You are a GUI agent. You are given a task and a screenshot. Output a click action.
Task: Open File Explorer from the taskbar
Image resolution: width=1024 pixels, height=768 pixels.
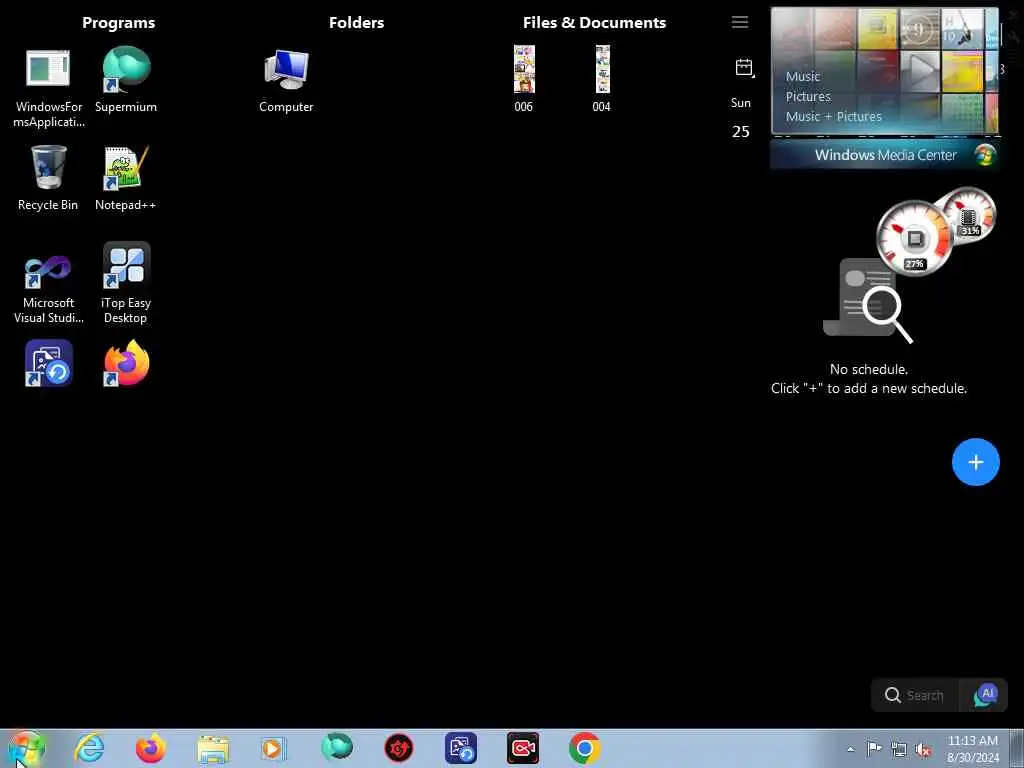(x=213, y=749)
